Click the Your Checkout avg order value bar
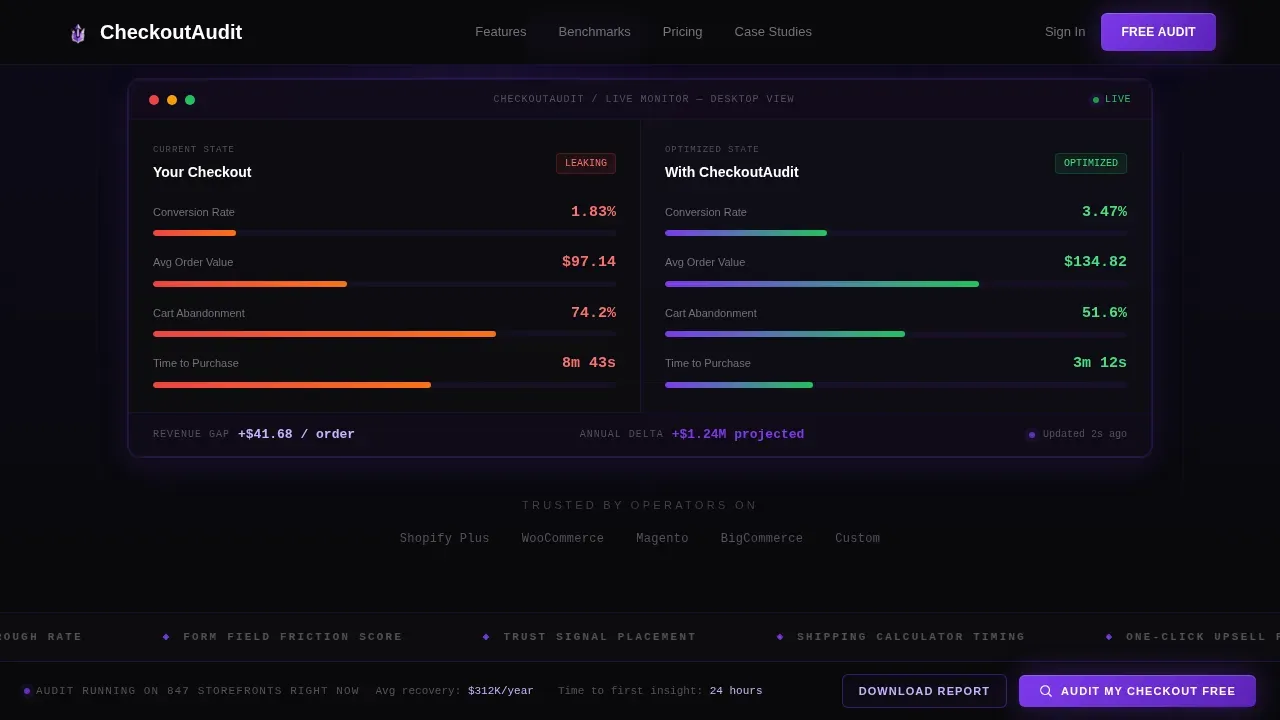The height and width of the screenshot is (720, 1280). (x=384, y=284)
